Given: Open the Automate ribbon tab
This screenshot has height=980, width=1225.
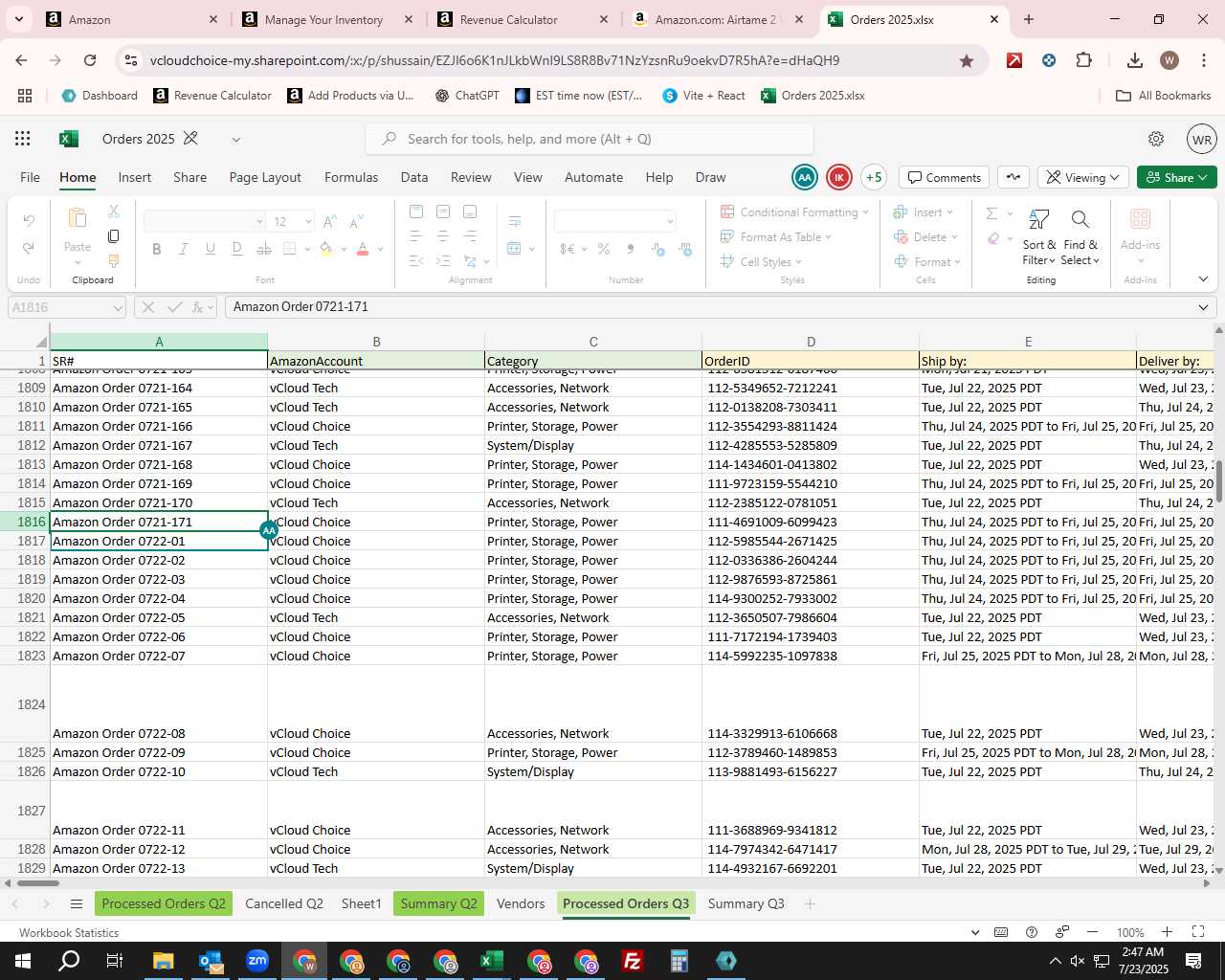Looking at the screenshot, I should pyautogui.click(x=593, y=177).
